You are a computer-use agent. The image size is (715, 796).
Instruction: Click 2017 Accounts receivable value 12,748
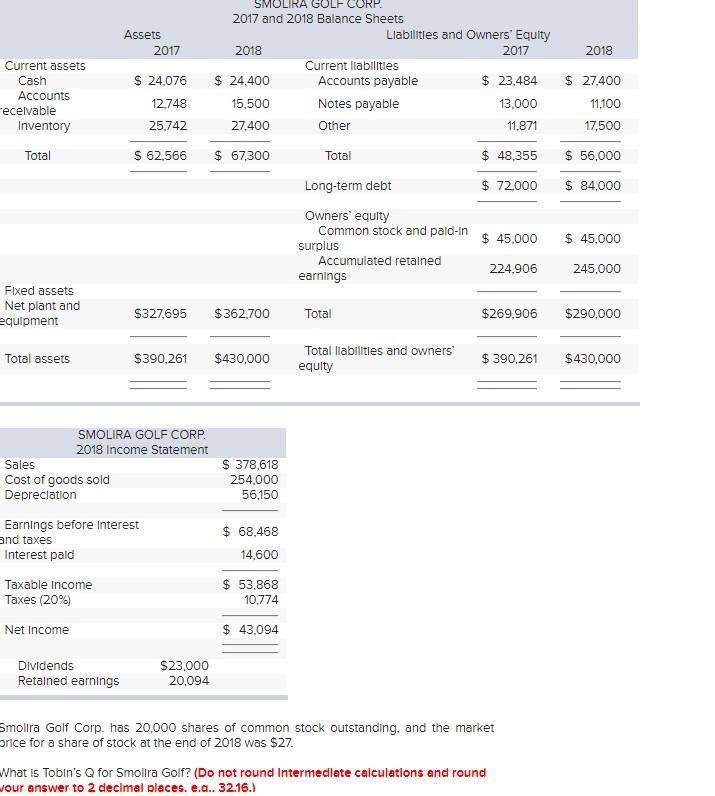tap(169, 104)
